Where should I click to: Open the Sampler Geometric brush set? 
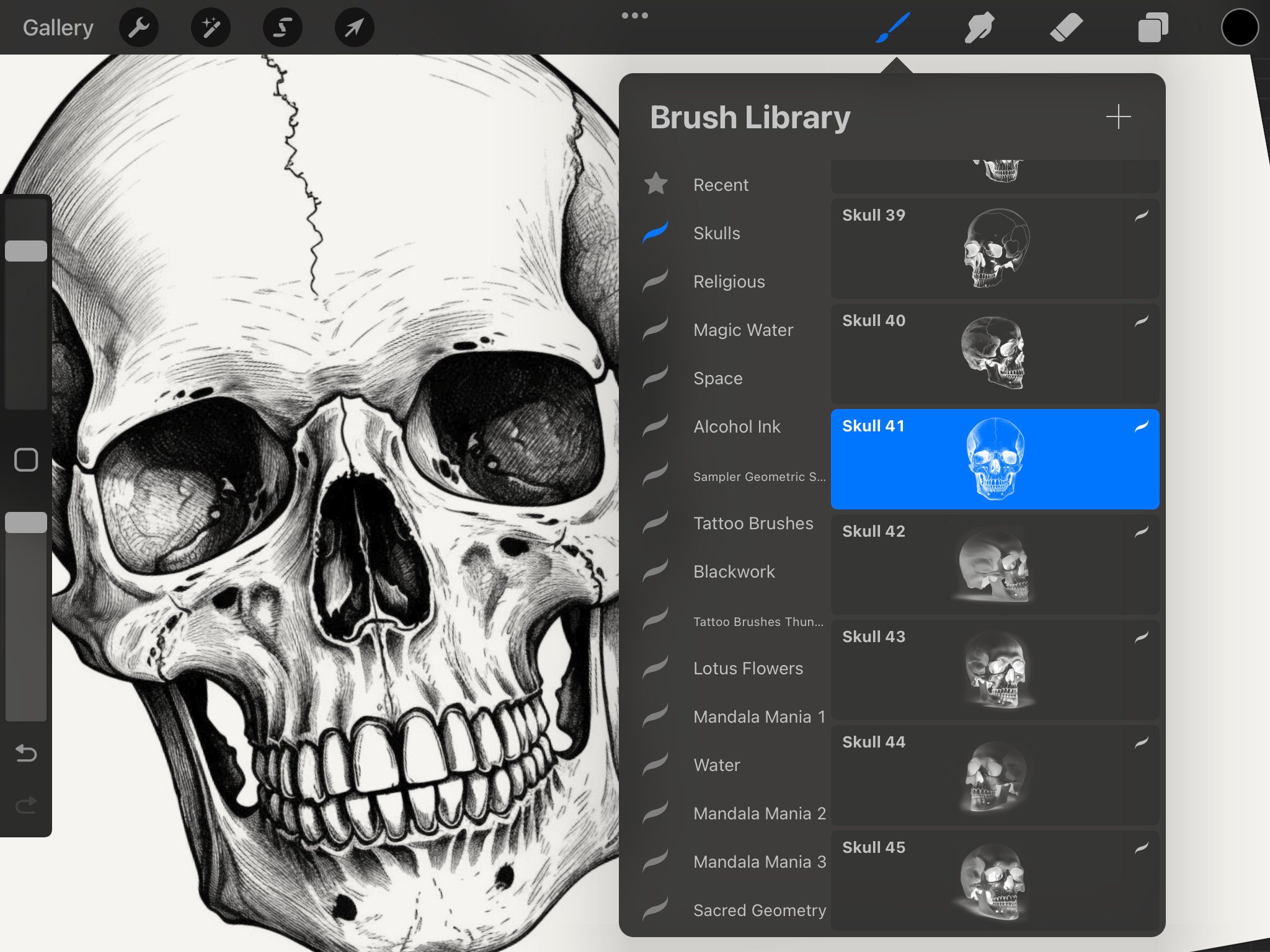click(x=760, y=477)
